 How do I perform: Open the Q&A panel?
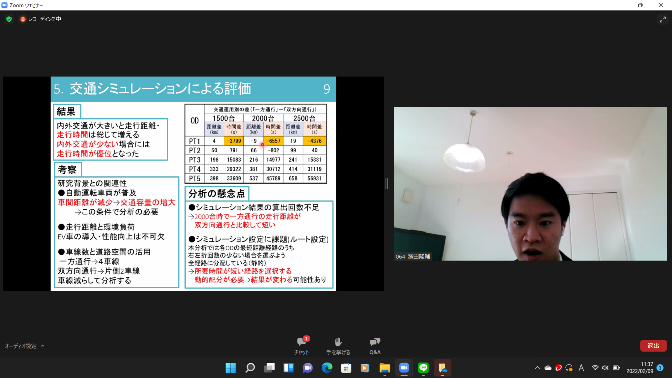[x=375, y=345]
